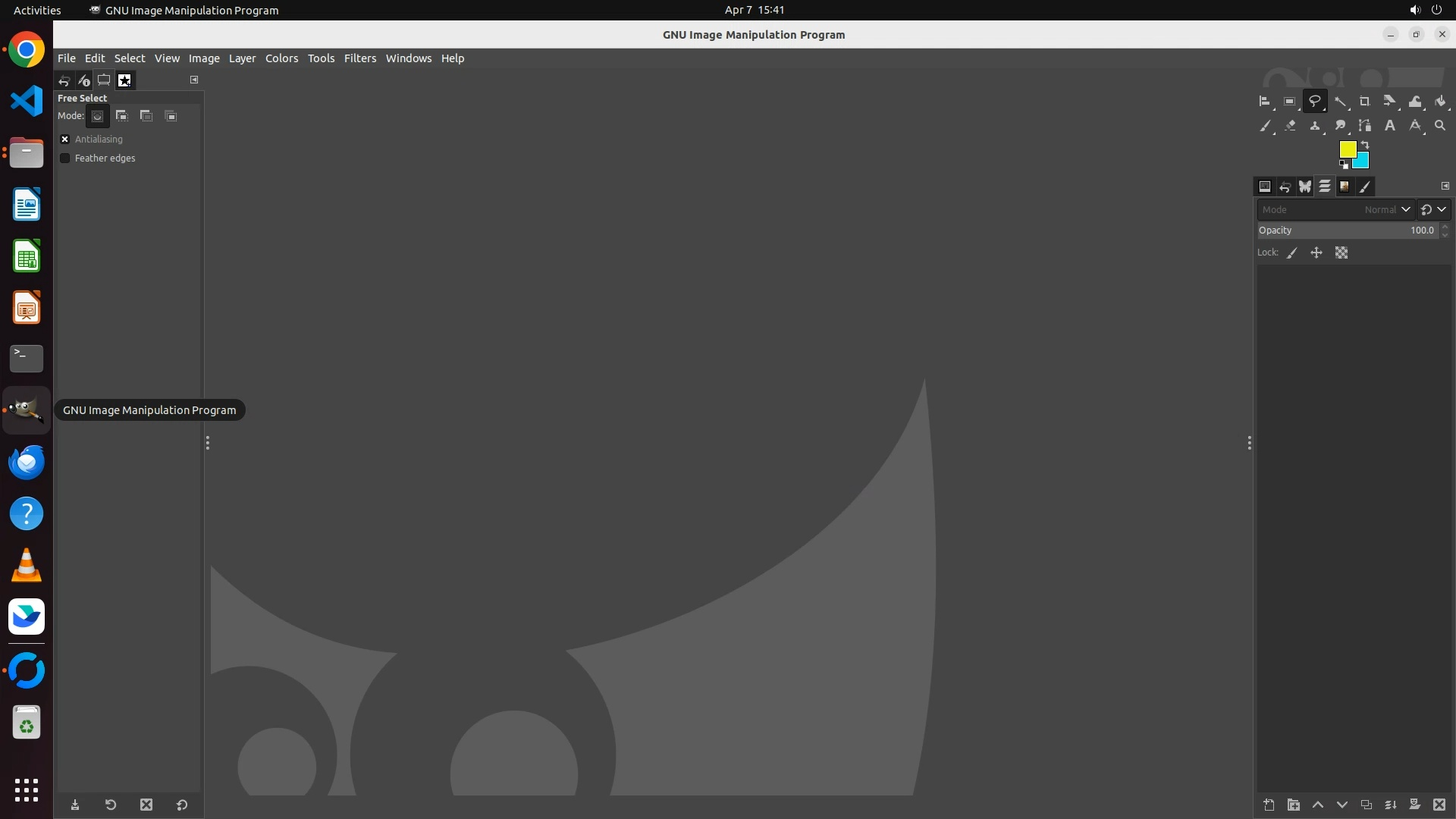This screenshot has height=819, width=1456.
Task: Open the Filters menu
Action: tap(359, 58)
